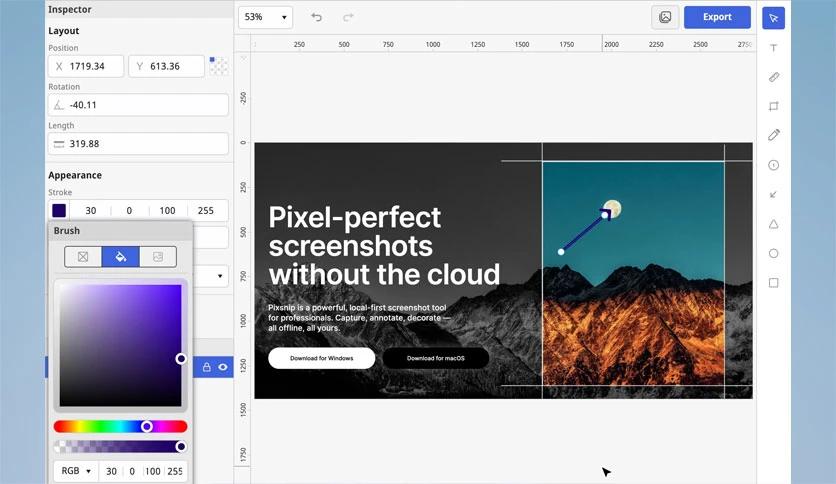This screenshot has width=836, height=484.
Task: Open the dropdown behind the Brush popup
Action: 219,276
